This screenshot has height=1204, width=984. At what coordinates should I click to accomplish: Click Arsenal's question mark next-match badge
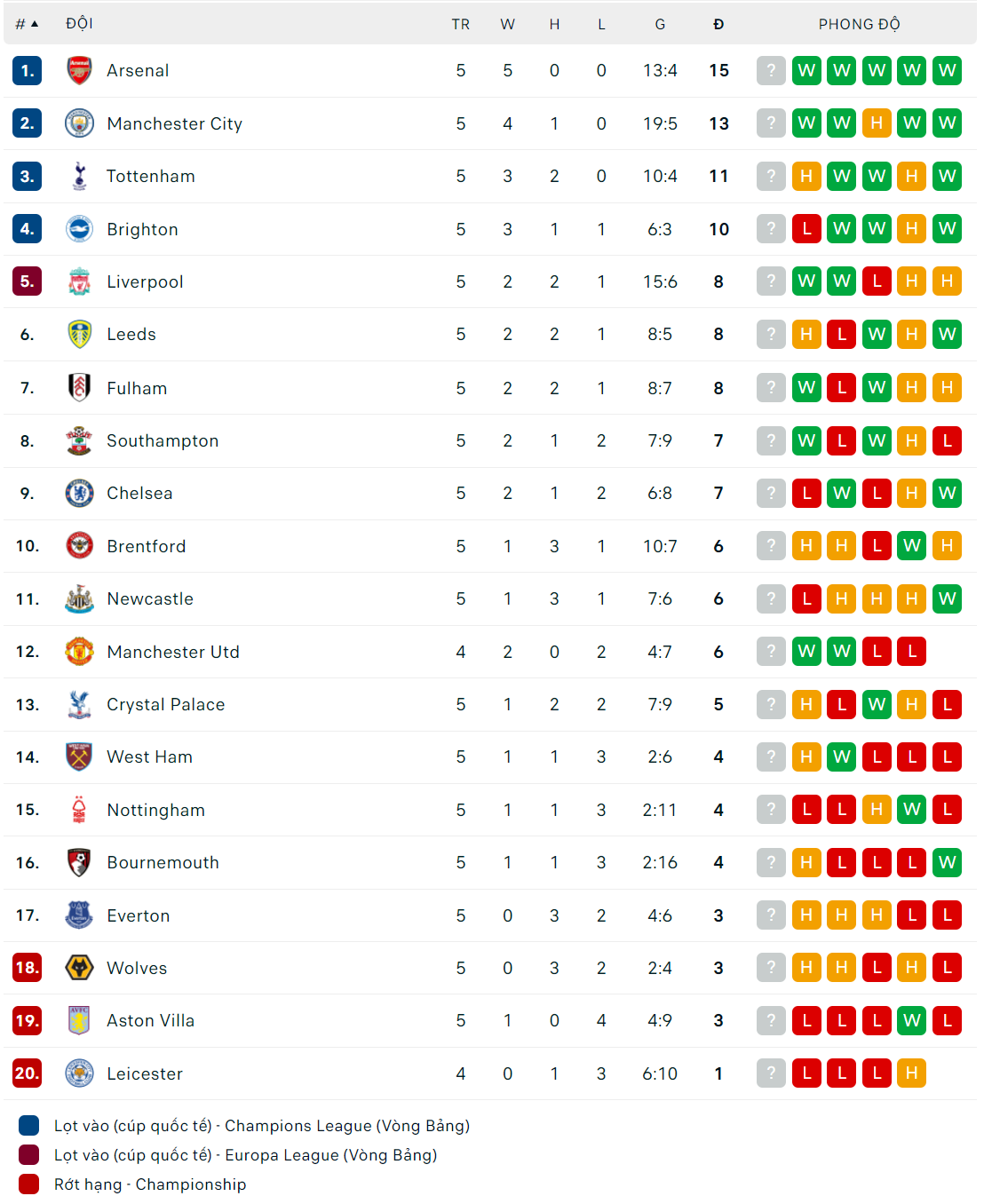(x=771, y=70)
